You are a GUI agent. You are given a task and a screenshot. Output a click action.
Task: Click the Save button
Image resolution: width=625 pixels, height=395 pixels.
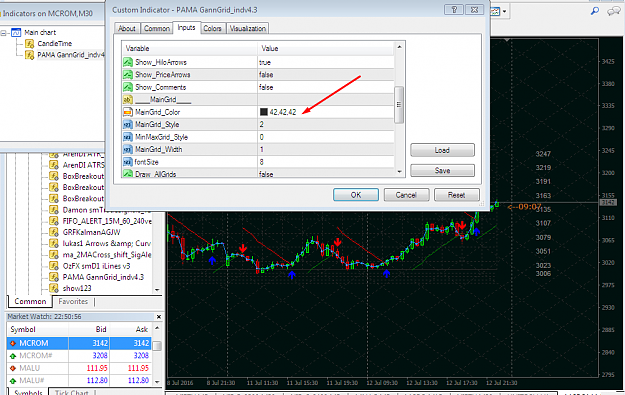coord(442,171)
